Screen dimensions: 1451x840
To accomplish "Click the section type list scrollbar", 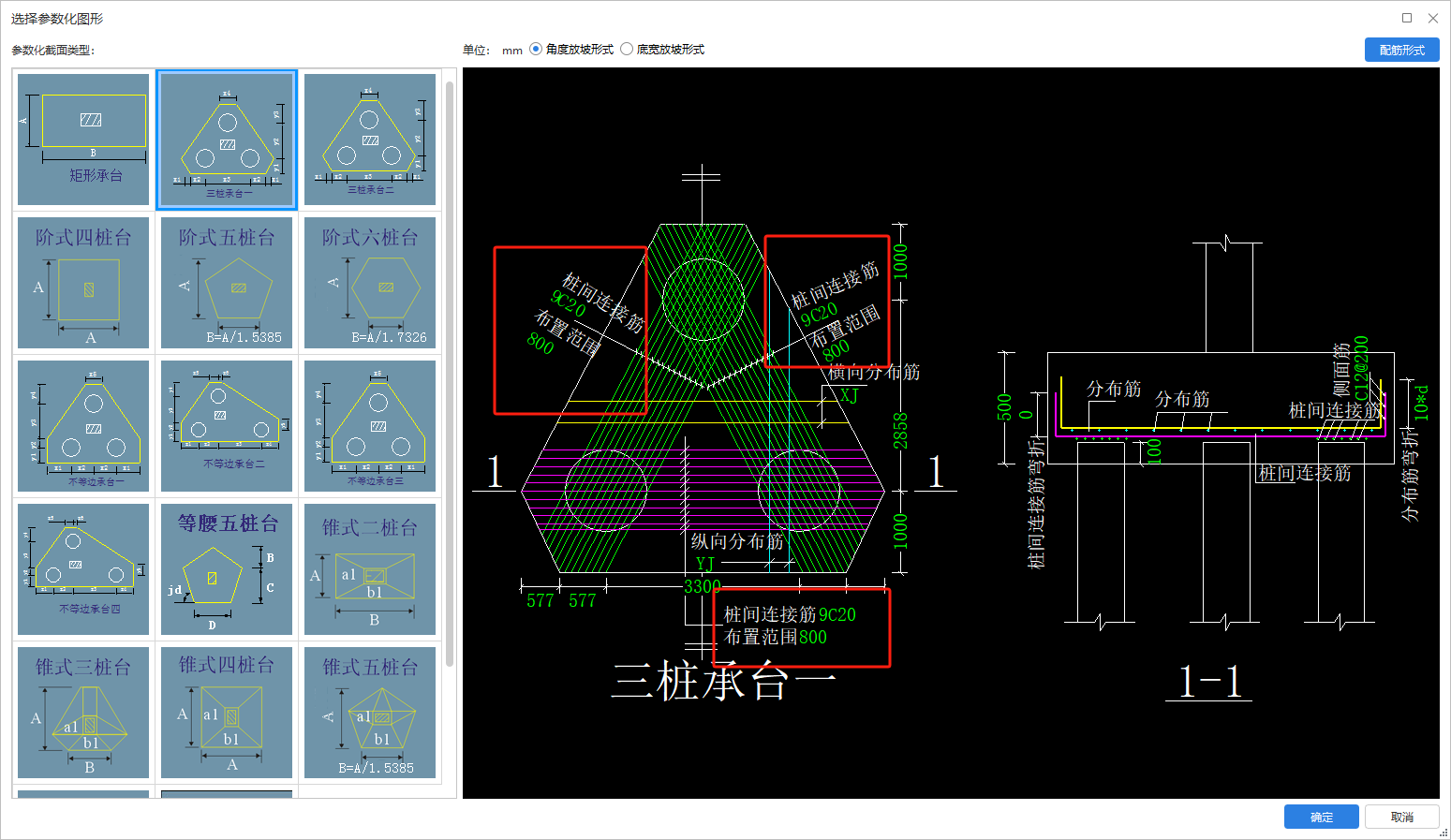I will (x=450, y=375).
